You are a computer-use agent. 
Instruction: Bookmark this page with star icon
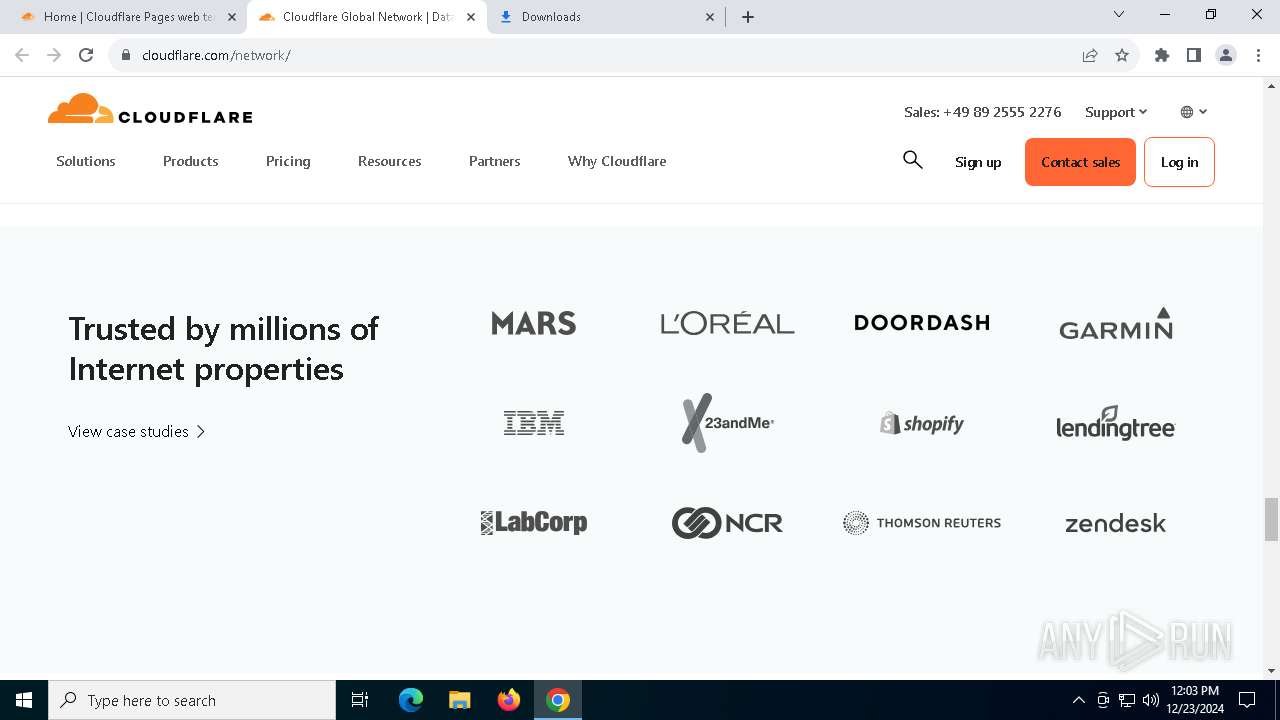click(1122, 55)
